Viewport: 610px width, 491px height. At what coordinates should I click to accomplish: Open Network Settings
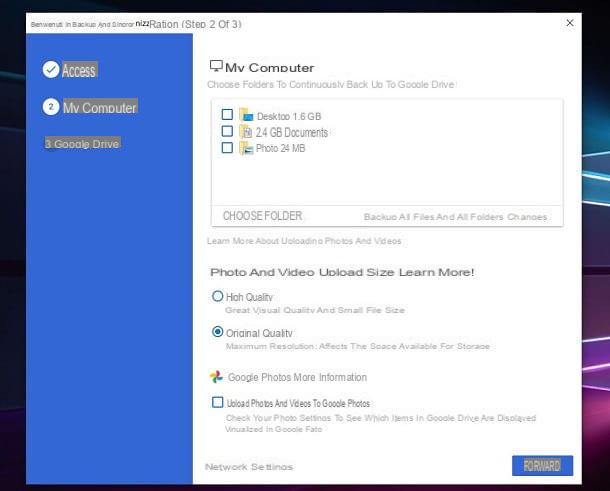click(x=249, y=467)
